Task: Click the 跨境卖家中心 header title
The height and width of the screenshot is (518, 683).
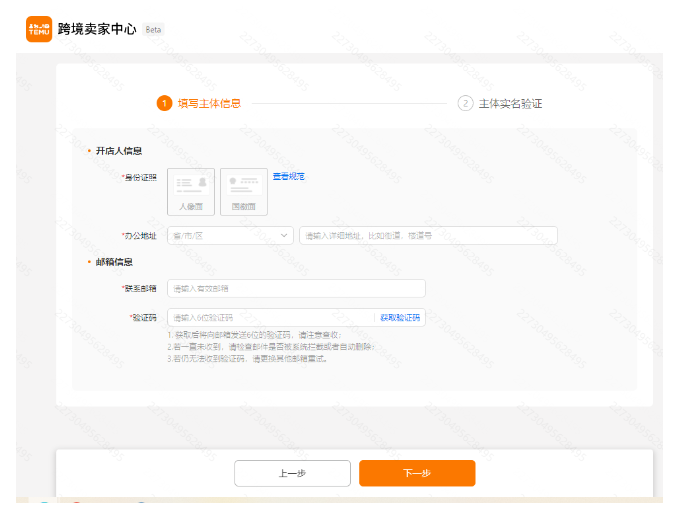Action: 98,29
